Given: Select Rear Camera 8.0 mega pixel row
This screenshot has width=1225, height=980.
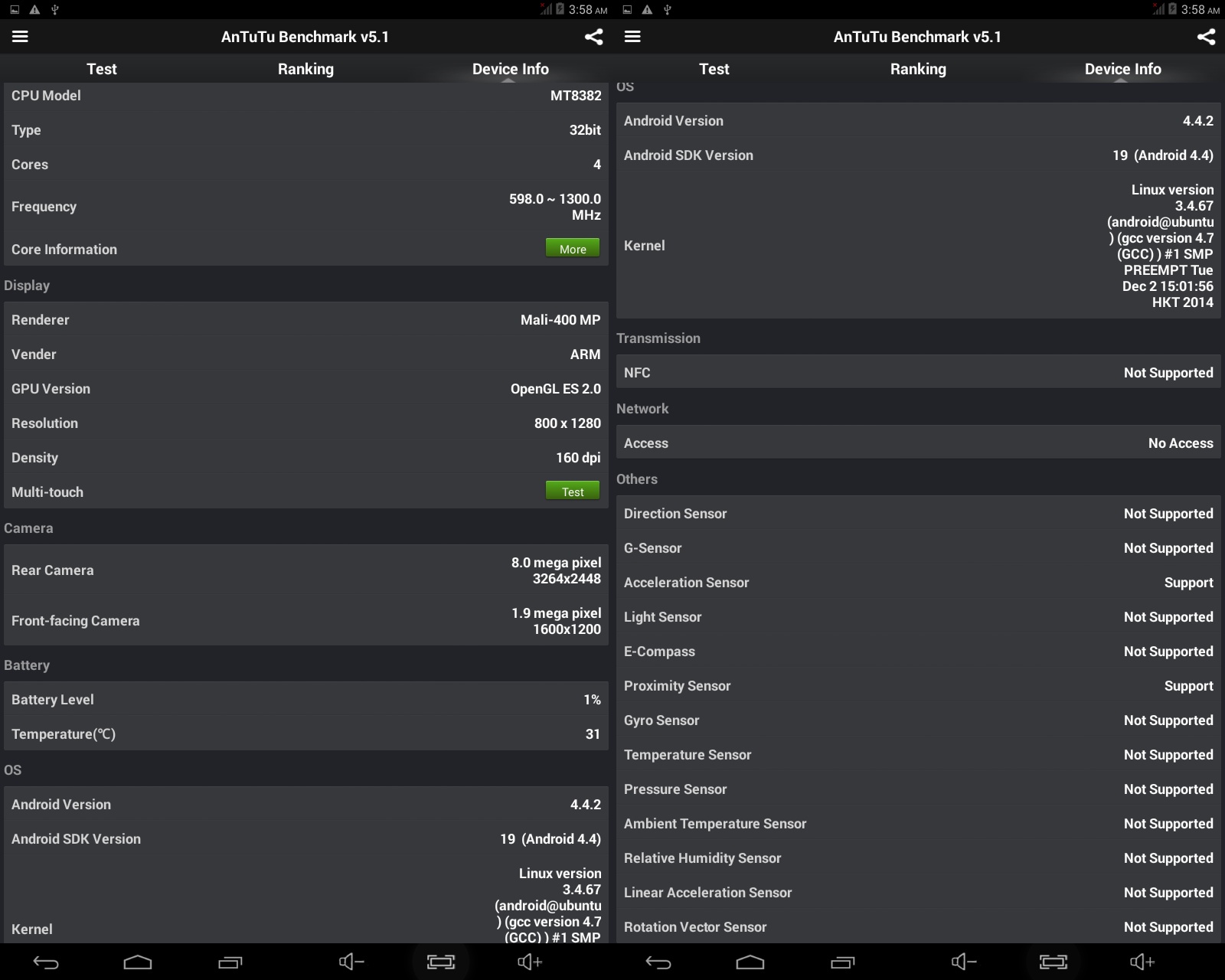Looking at the screenshot, I should point(306,570).
